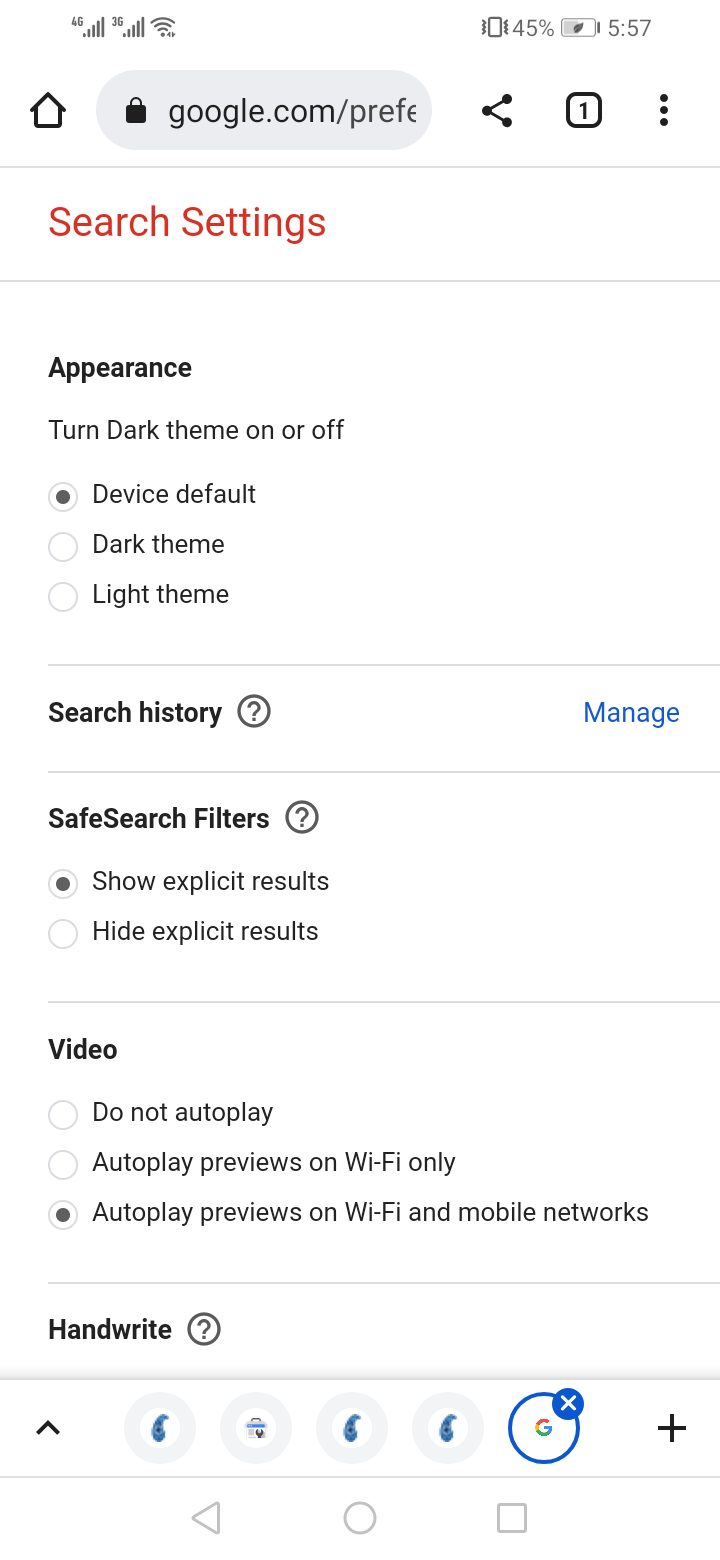
Task: Choose Autoplay previews on Wi-Fi only
Action: click(63, 1164)
